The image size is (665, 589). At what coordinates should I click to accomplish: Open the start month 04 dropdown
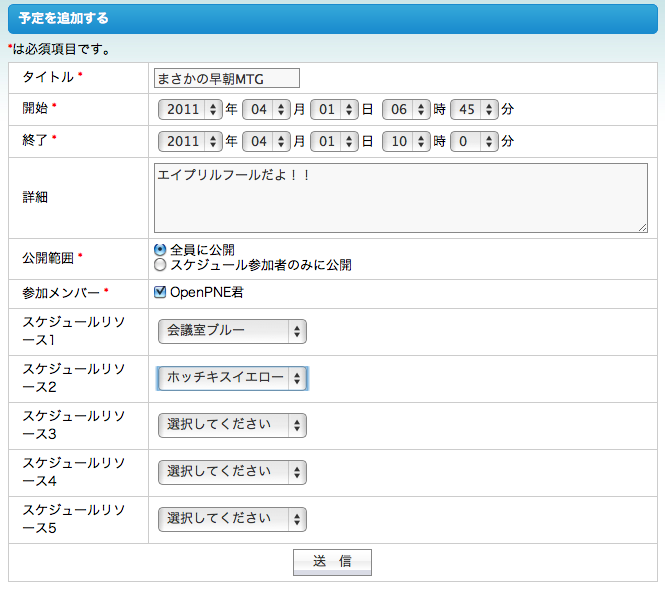tap(266, 110)
